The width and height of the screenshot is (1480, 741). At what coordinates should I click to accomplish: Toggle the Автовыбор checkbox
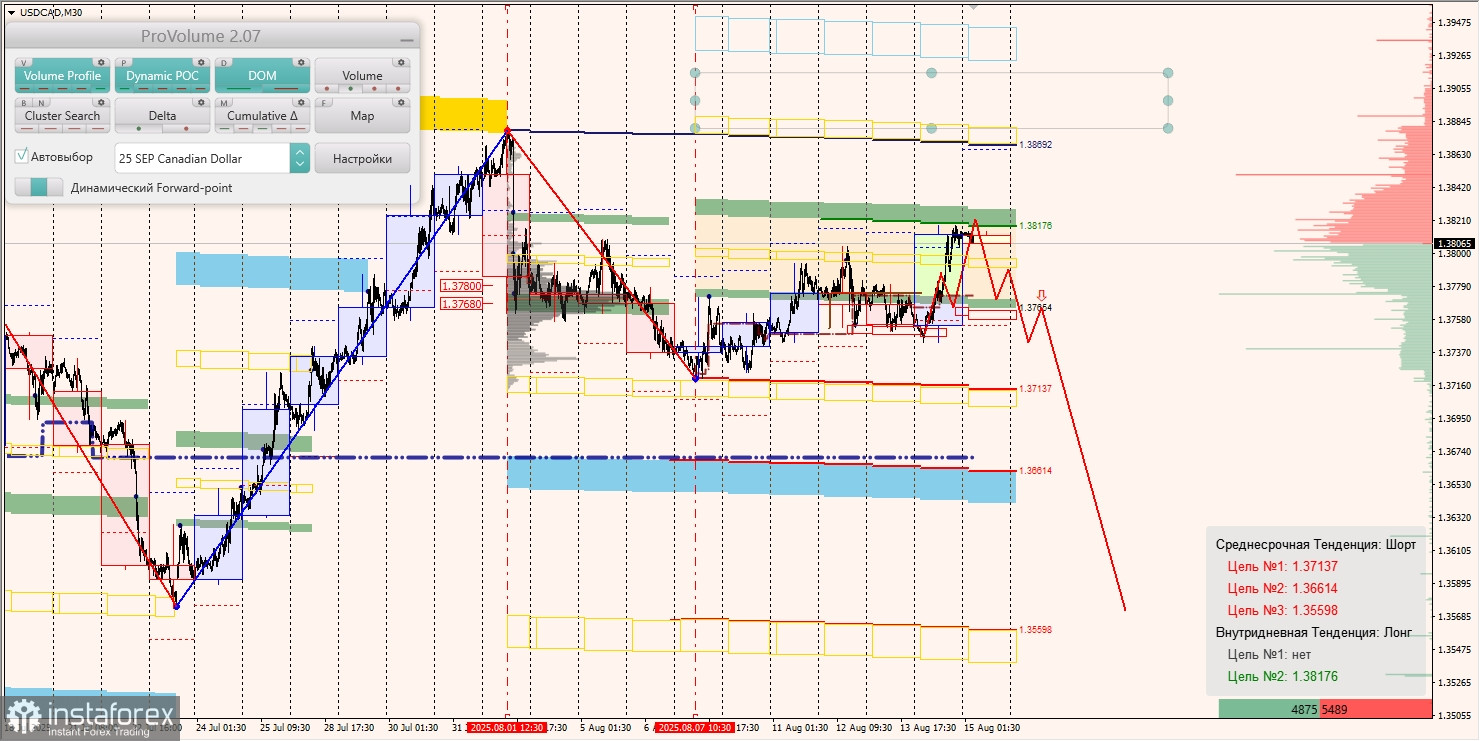(21, 156)
